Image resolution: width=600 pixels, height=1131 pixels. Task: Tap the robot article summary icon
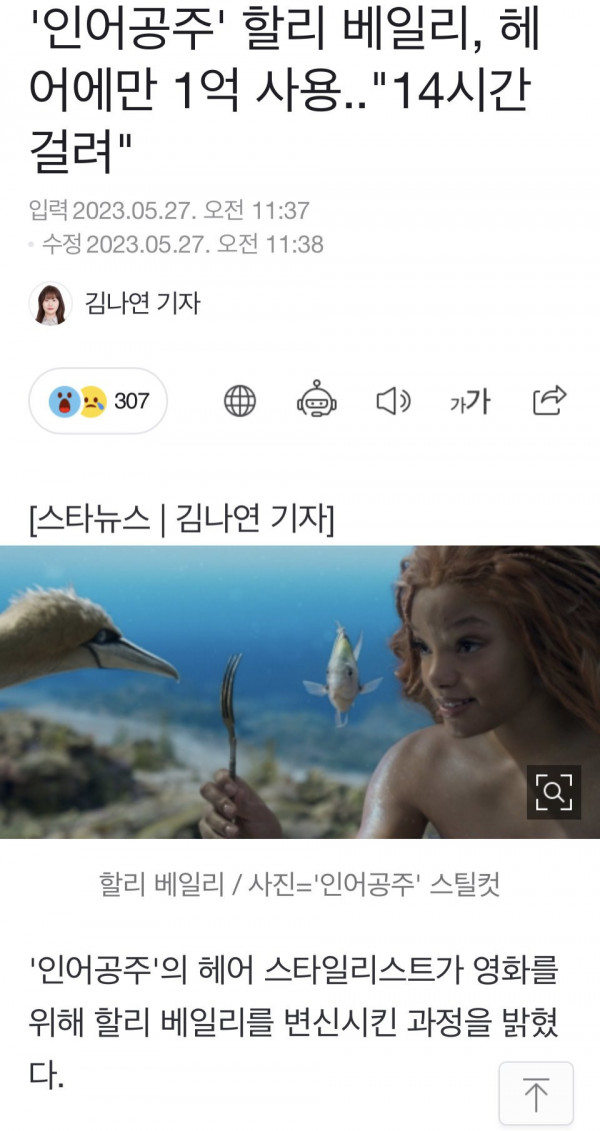317,401
